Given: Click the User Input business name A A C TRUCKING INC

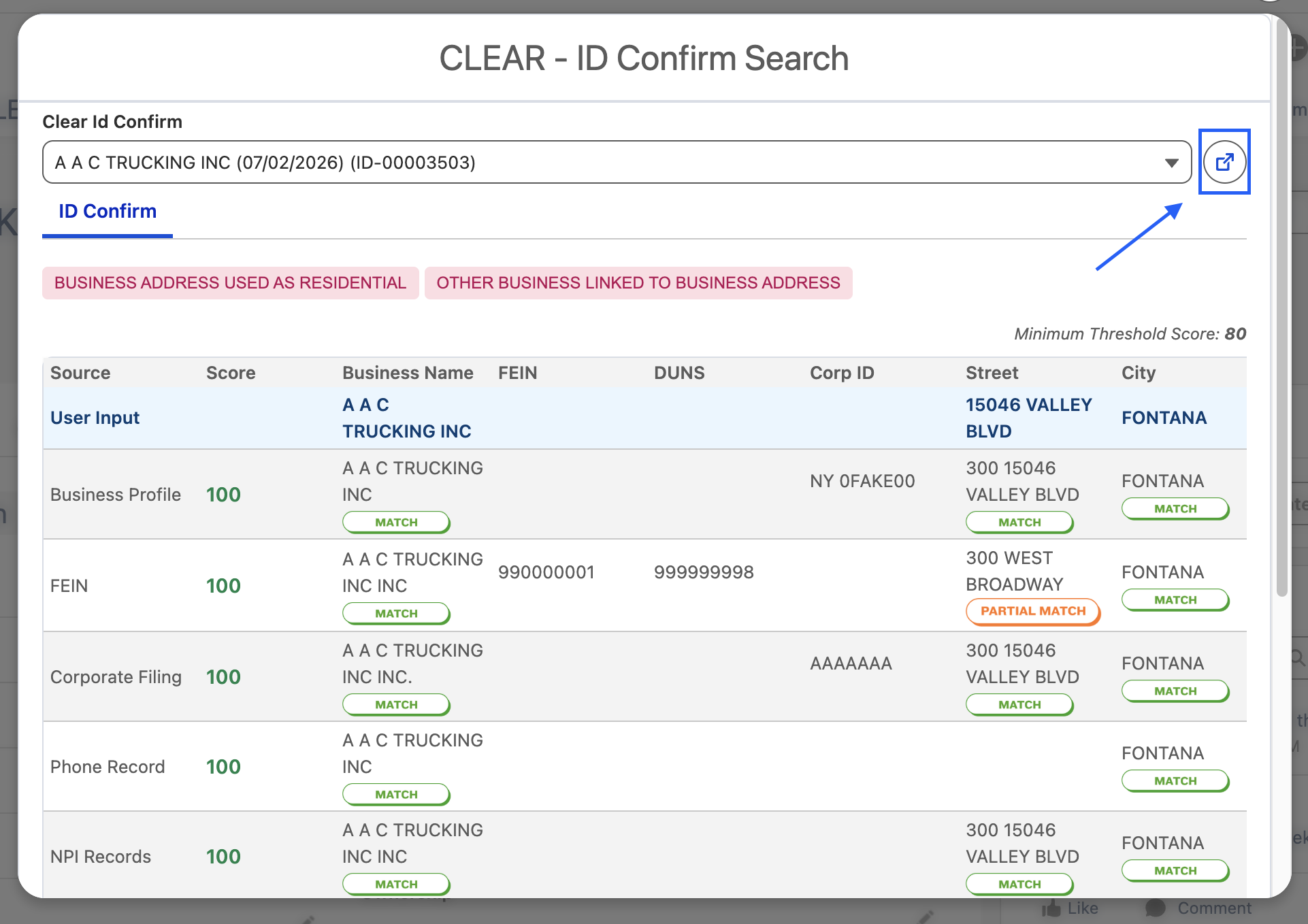Looking at the screenshot, I should tap(407, 418).
